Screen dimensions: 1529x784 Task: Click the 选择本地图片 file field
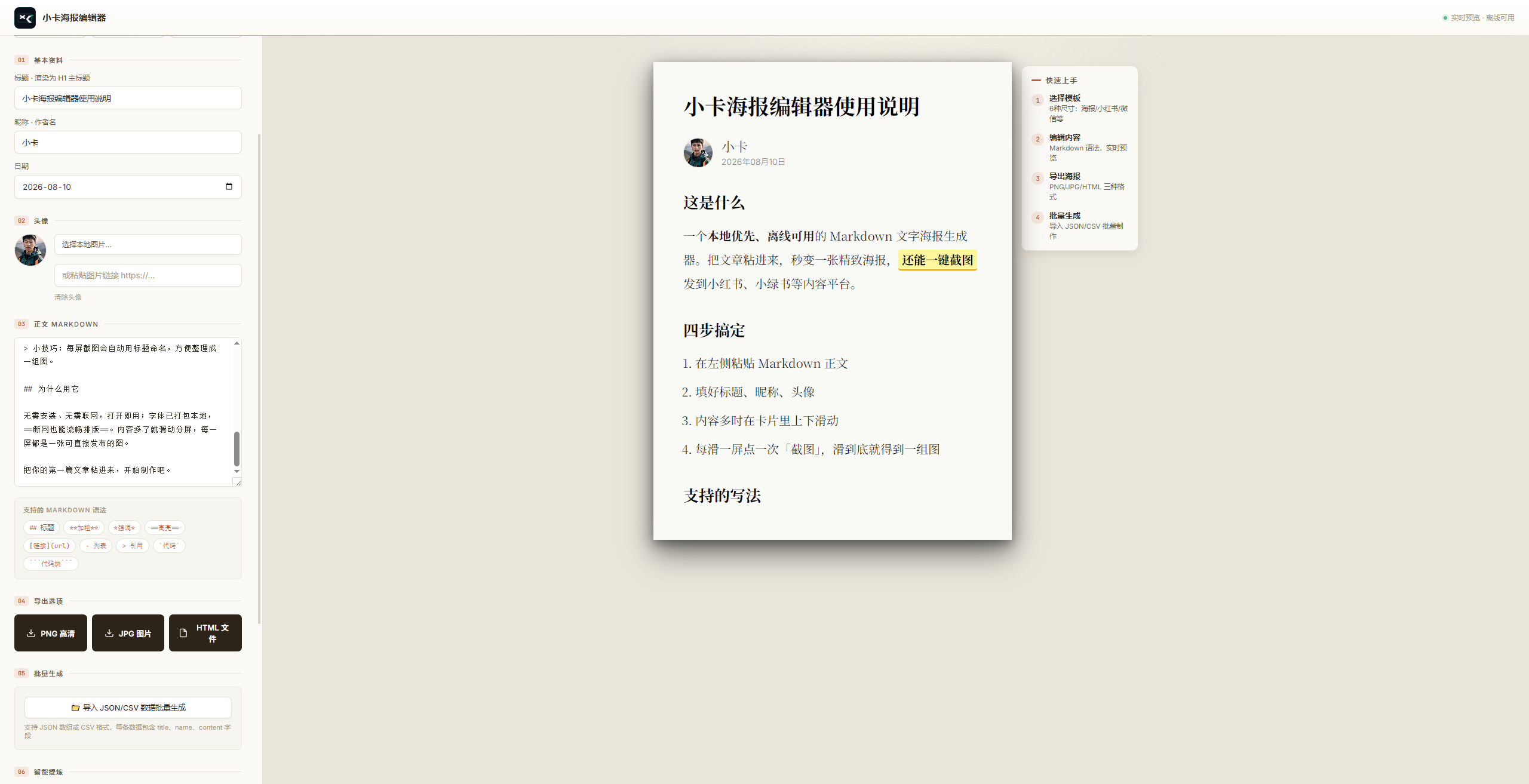(148, 244)
